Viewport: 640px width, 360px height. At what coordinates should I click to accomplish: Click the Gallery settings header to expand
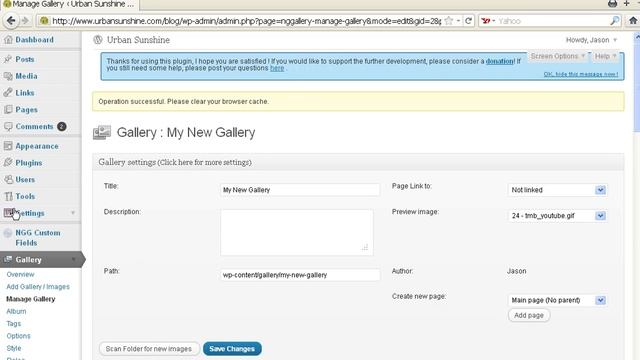point(358,162)
